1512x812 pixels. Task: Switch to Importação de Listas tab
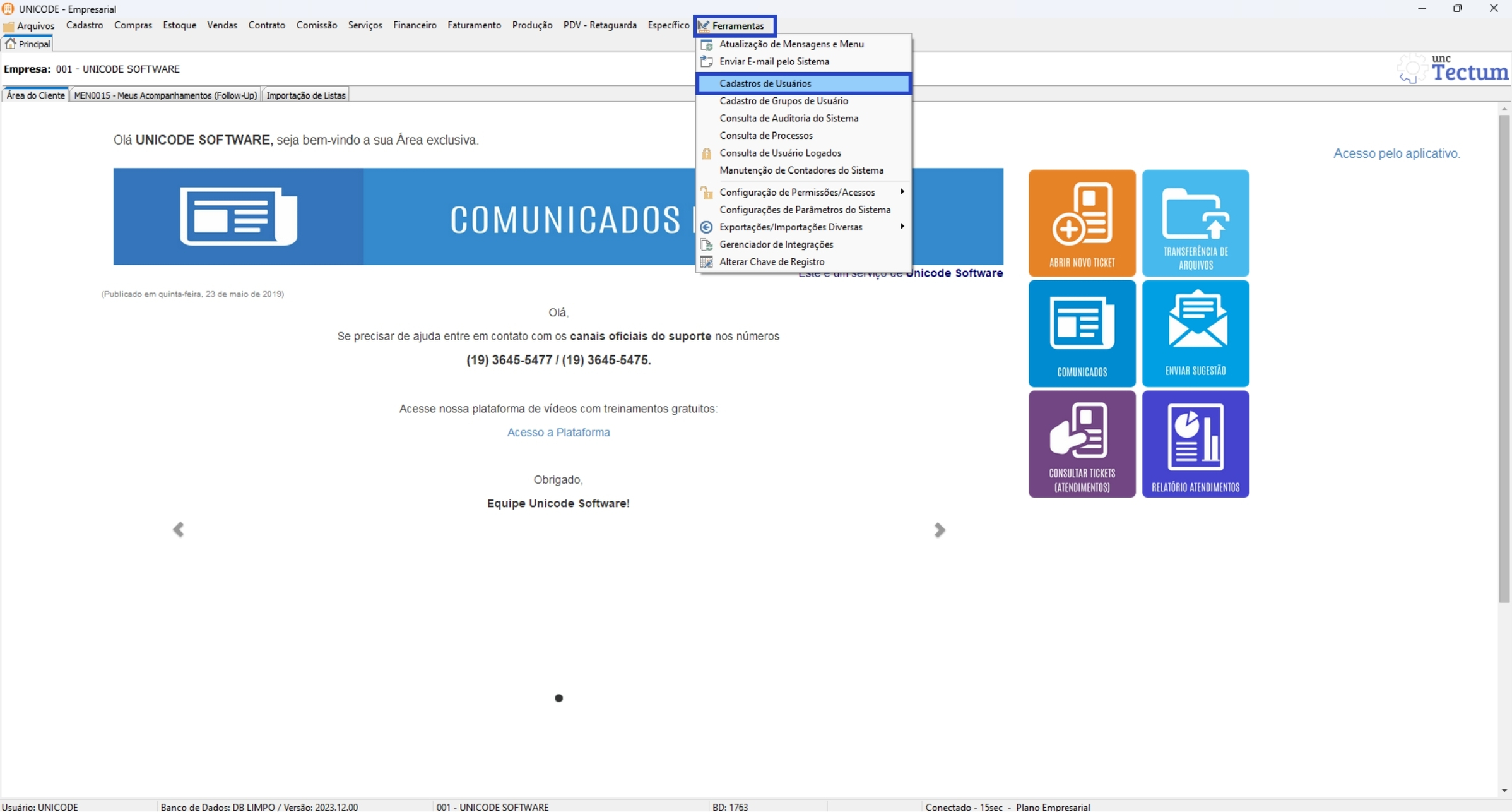pos(305,95)
